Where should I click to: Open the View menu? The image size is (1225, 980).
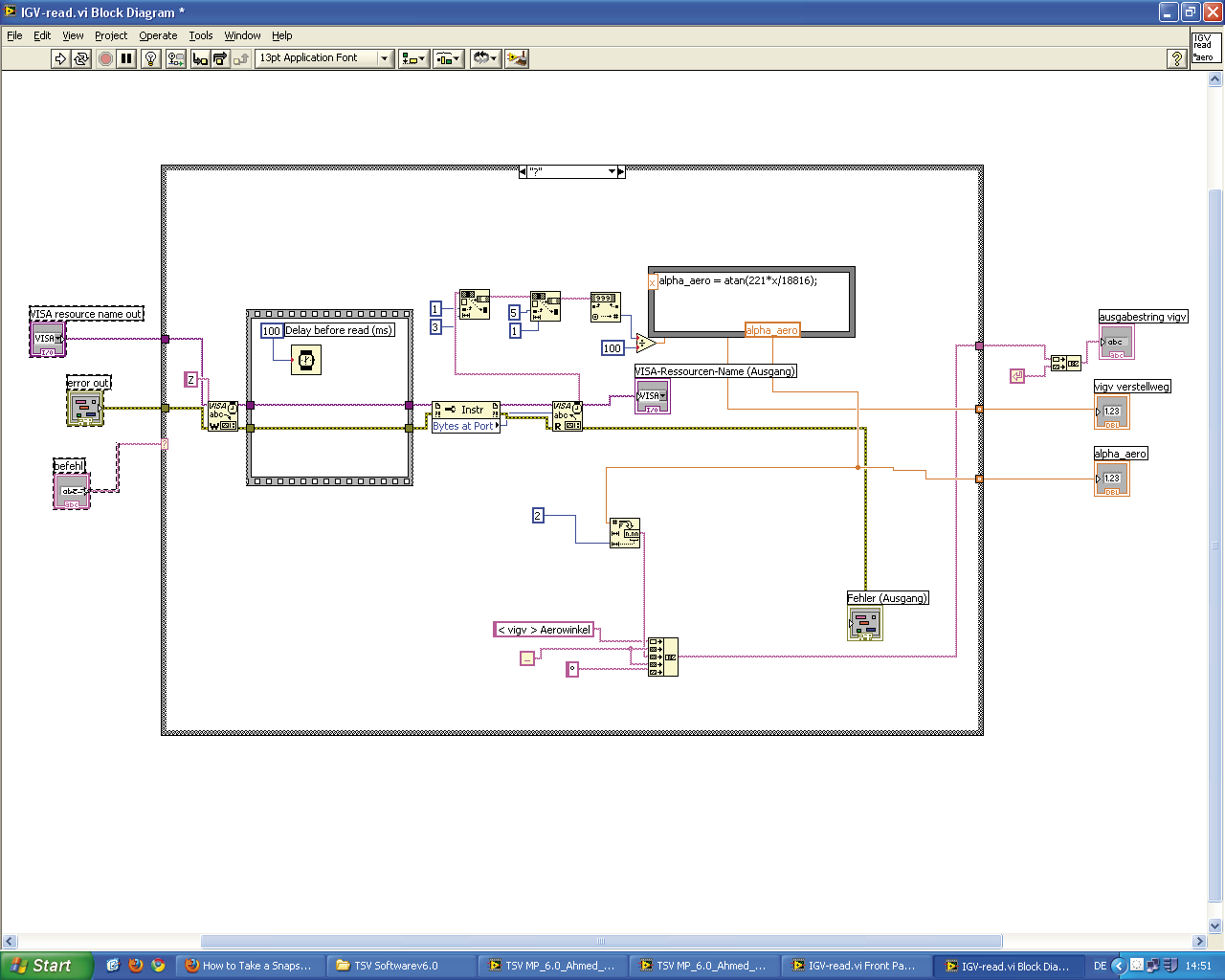coord(73,35)
